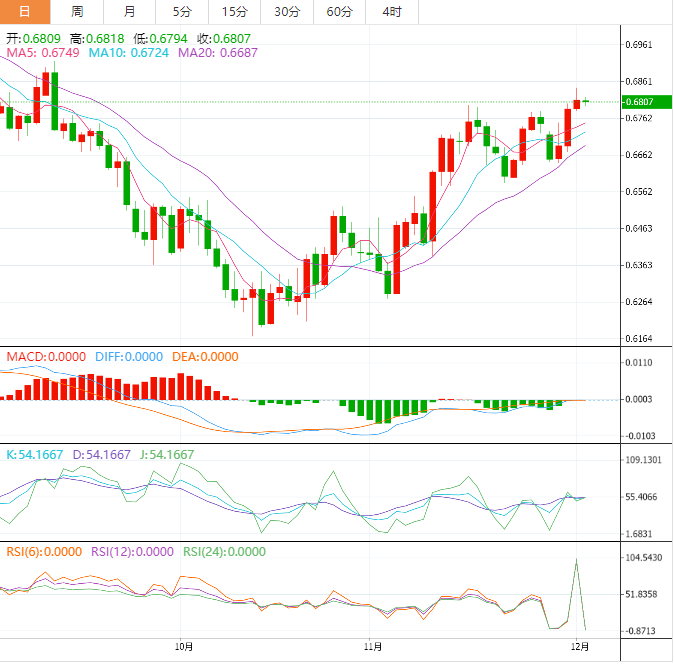Click the 10月 marker on time axis
The image size is (674, 667).
click(x=183, y=647)
